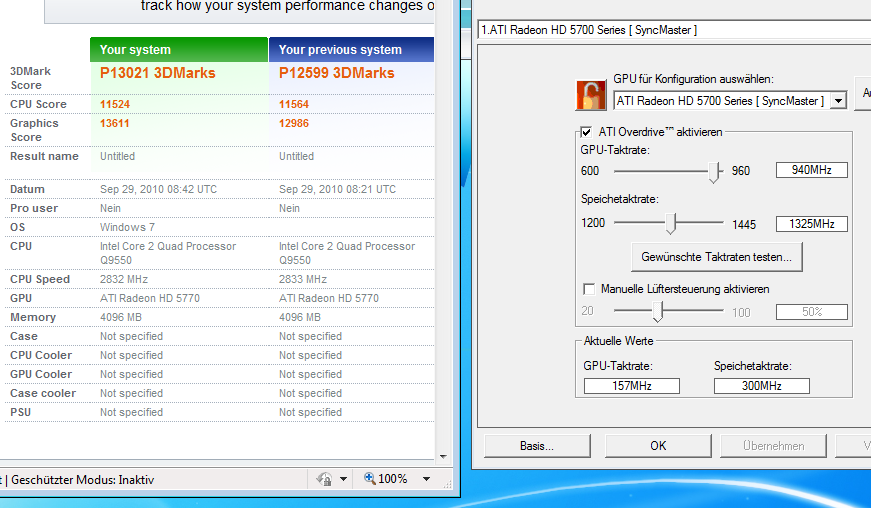The width and height of the screenshot is (871, 508).
Task: Click the ATI Overdrive padlock icon
Action: point(591,95)
